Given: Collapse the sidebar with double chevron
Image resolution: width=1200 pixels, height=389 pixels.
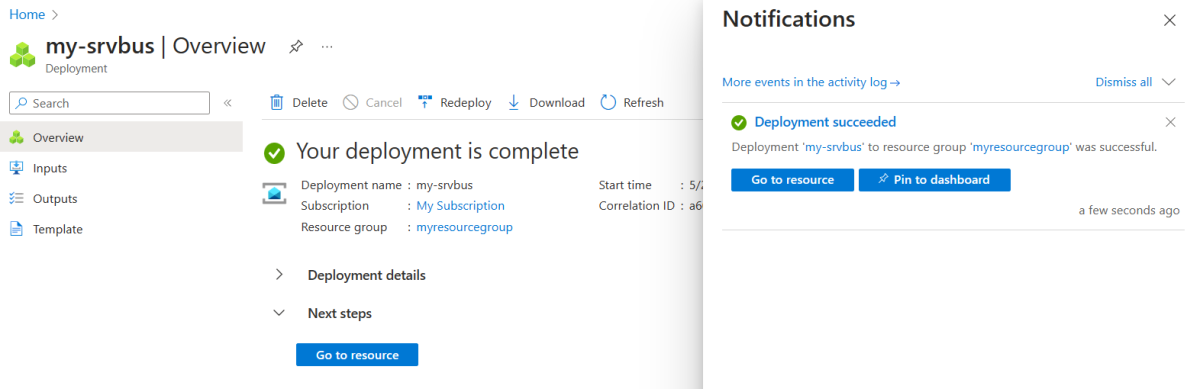Looking at the screenshot, I should (228, 103).
